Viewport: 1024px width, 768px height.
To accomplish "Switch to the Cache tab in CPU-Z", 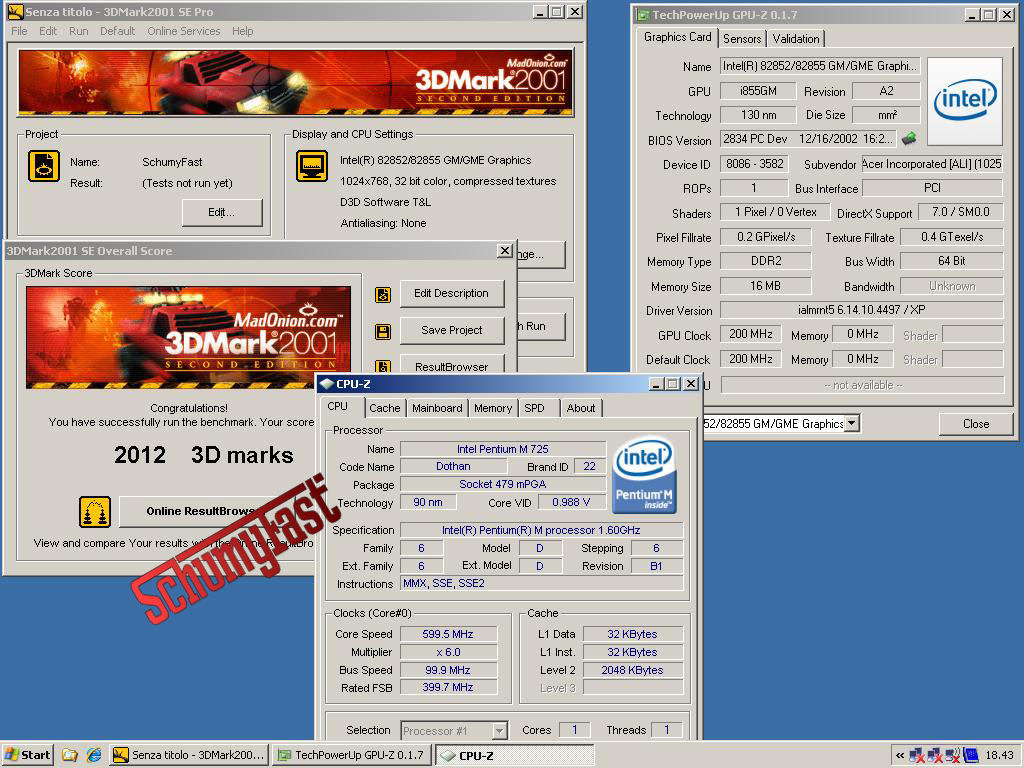I will [385, 408].
